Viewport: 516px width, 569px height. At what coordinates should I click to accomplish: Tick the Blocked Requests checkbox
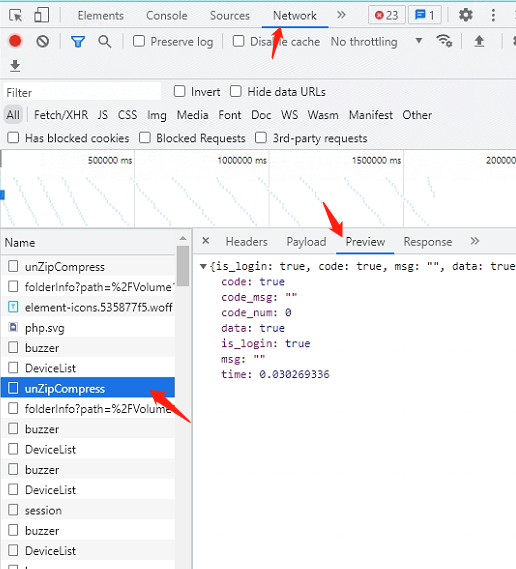(145, 138)
